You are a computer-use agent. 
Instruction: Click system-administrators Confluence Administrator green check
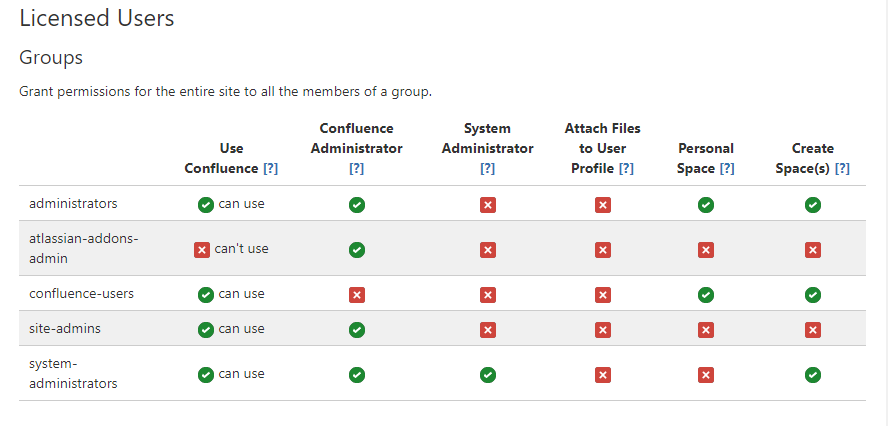(357, 375)
